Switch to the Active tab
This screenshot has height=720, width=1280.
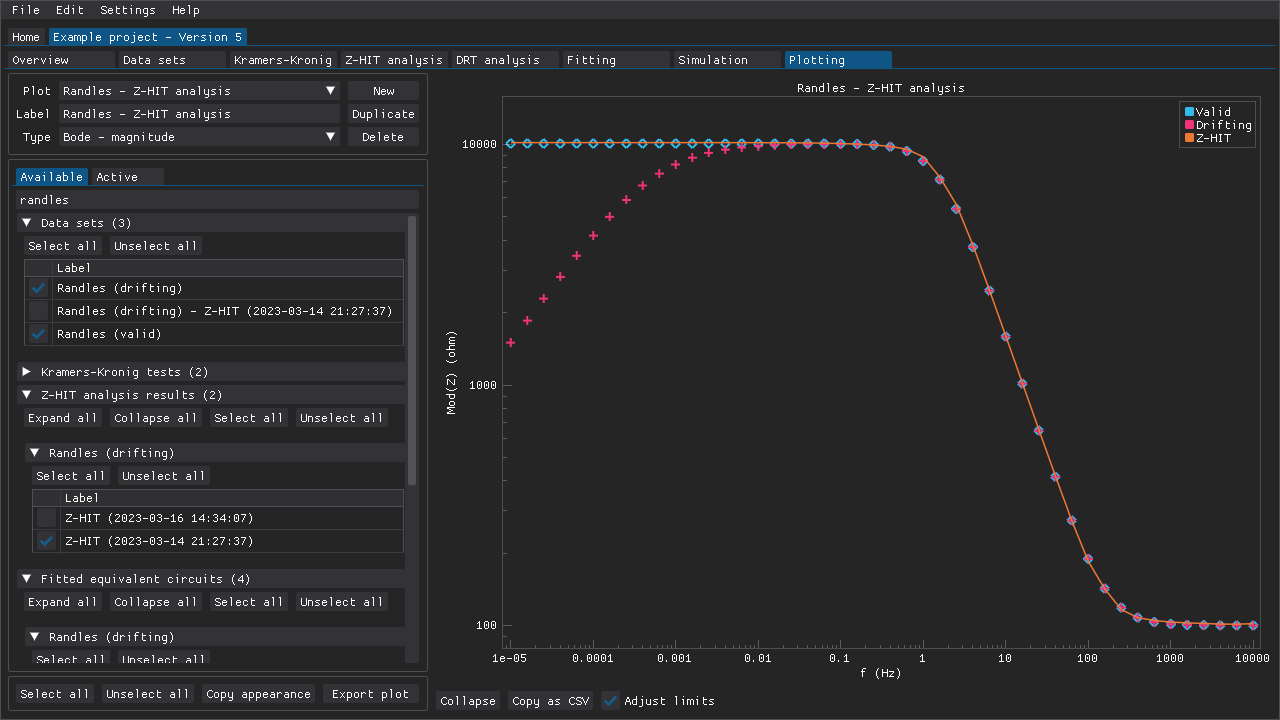coord(127,177)
